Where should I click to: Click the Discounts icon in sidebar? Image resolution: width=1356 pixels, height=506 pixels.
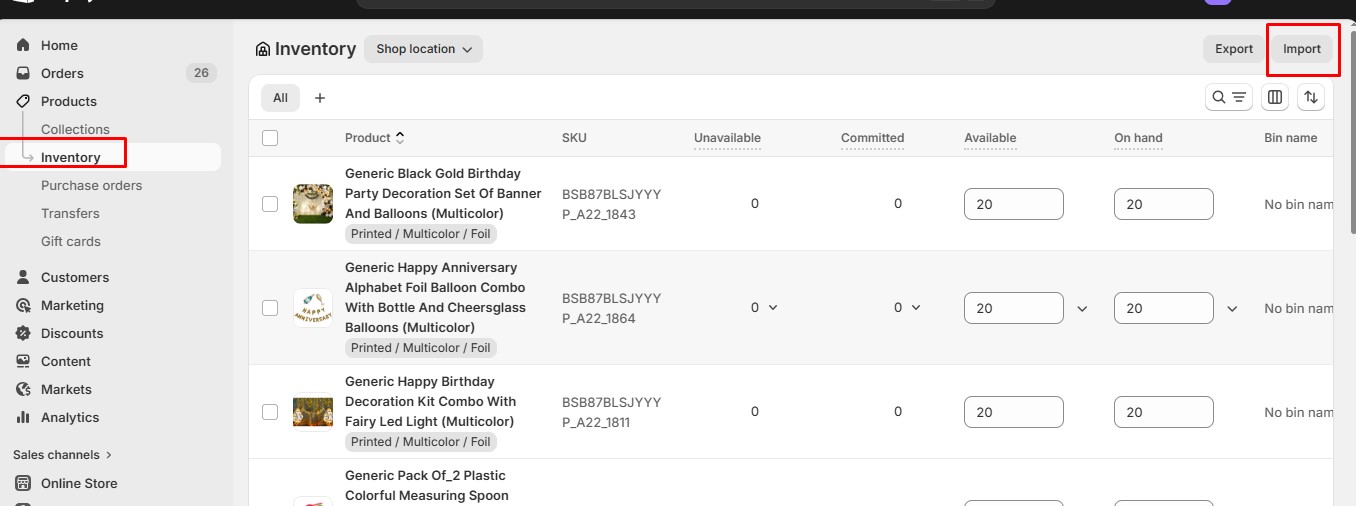[23, 333]
